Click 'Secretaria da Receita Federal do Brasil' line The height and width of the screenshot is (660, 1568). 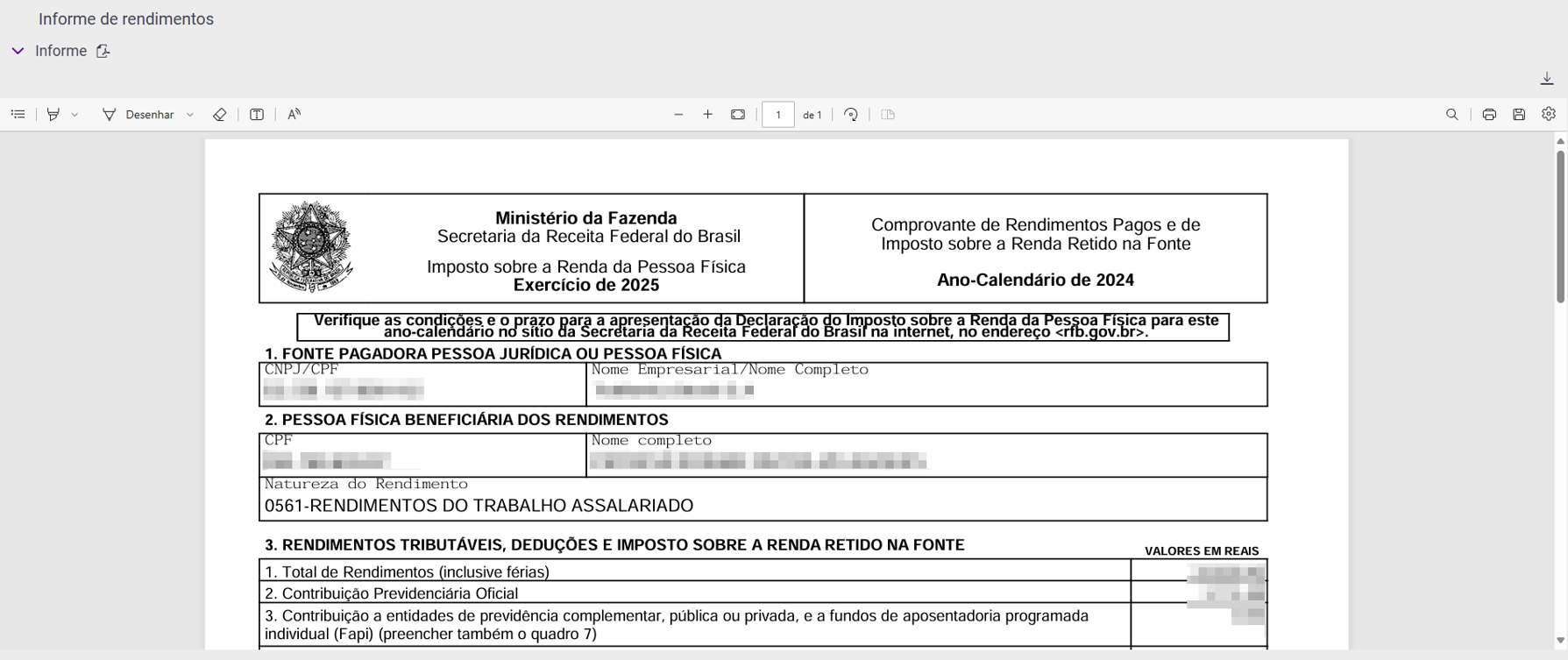[589, 237]
